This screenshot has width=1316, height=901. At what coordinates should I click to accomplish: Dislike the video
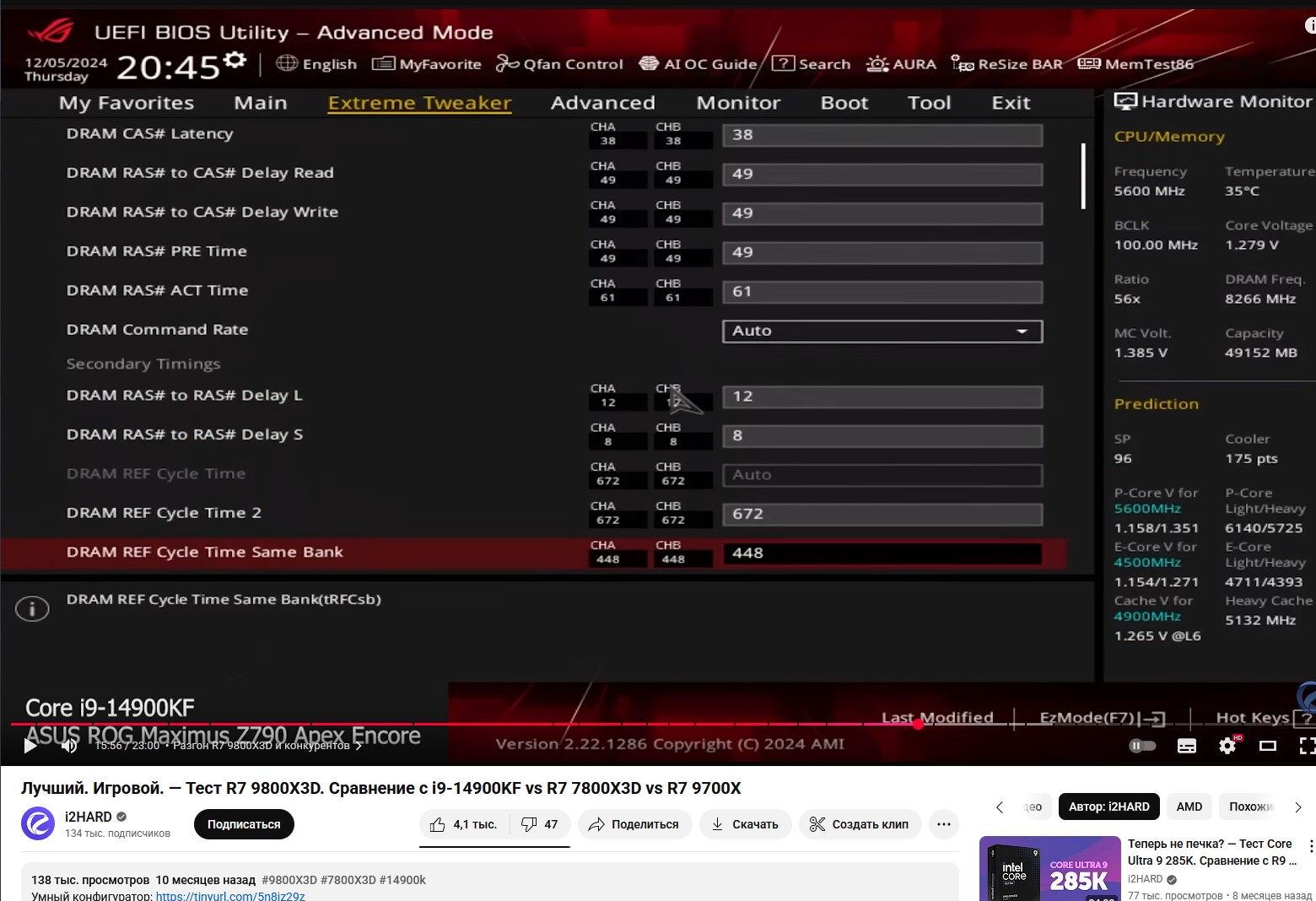[540, 824]
